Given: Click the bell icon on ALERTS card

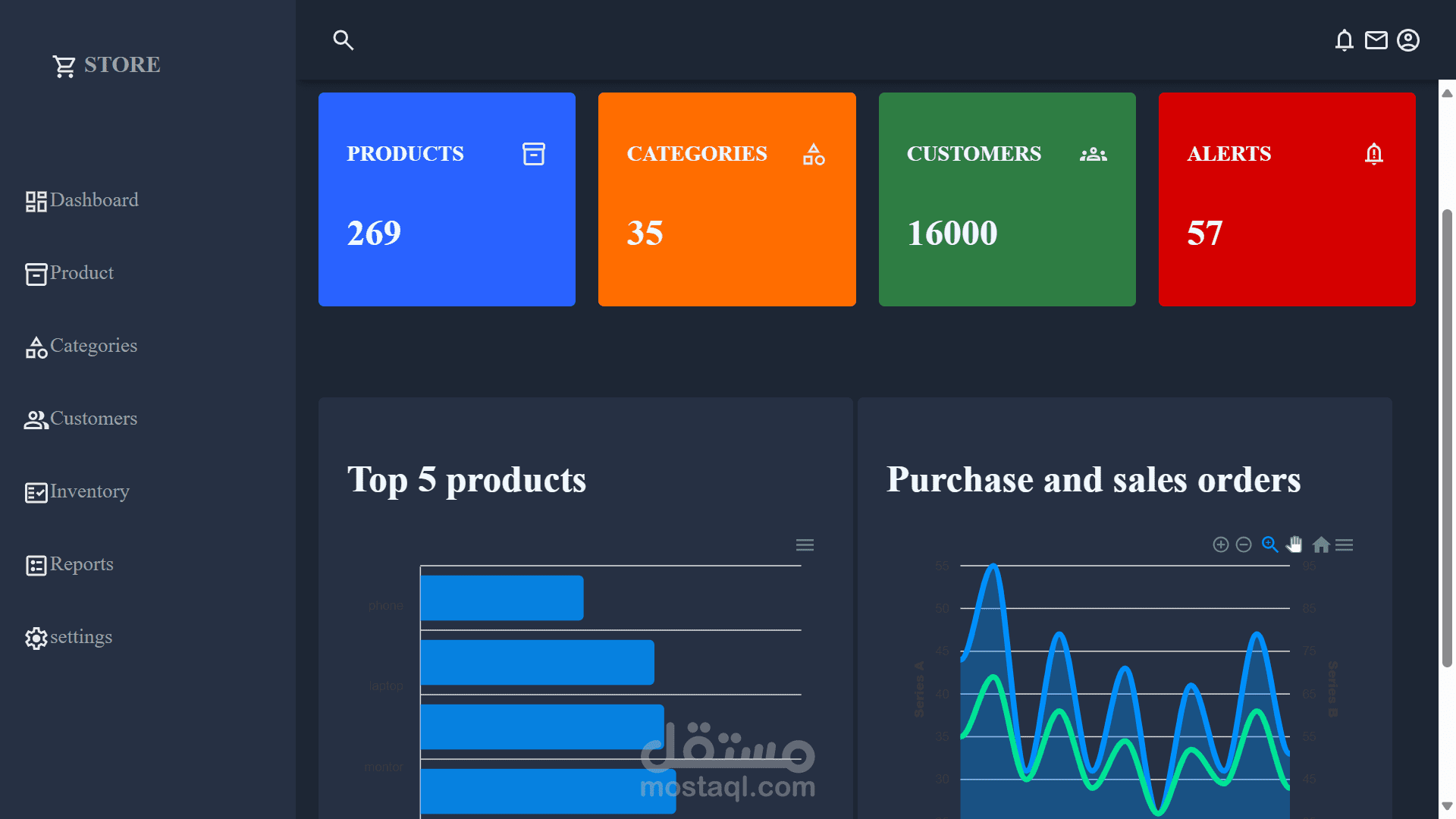Looking at the screenshot, I should [1374, 154].
